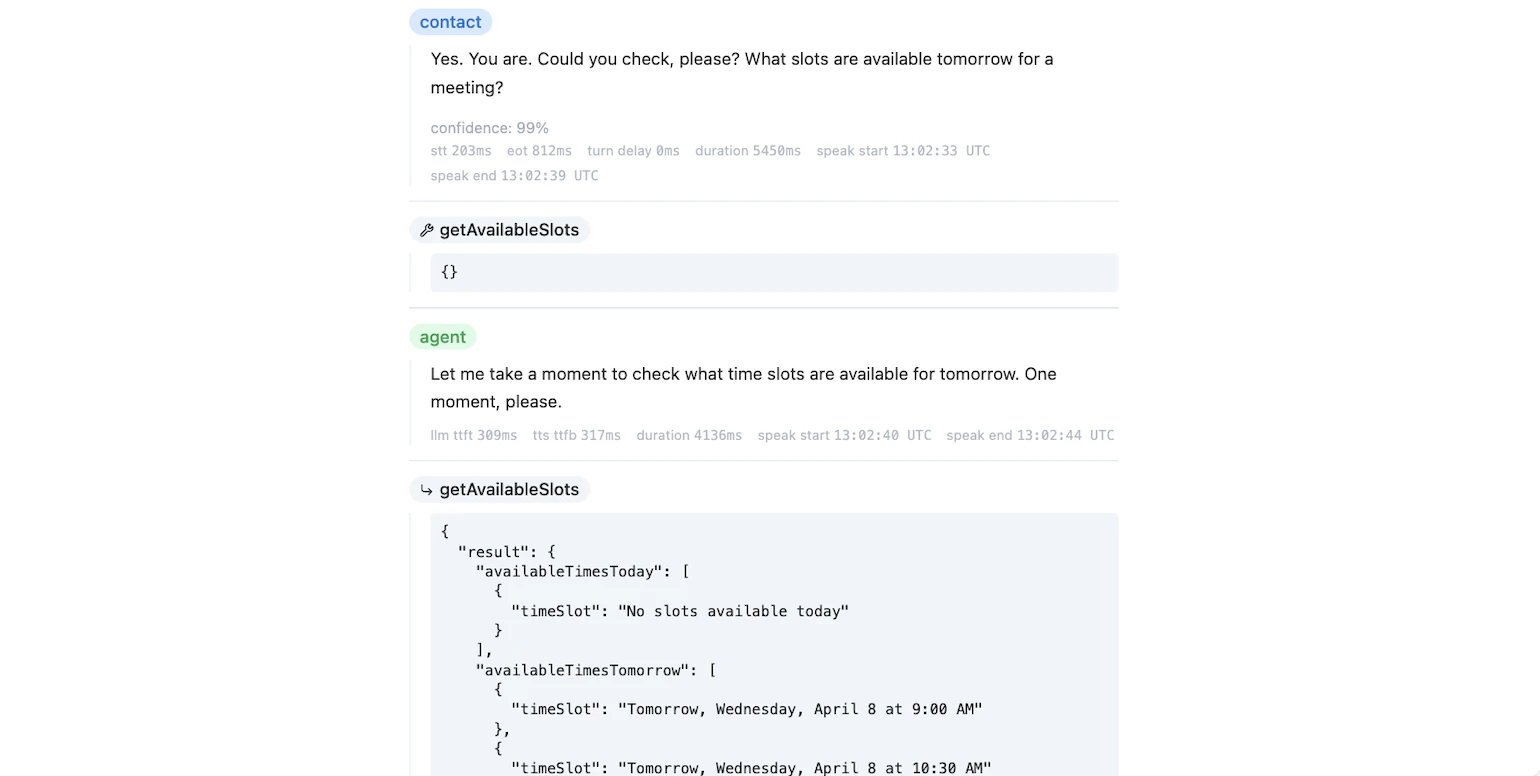Click the tts ttfb 317ms metric

tap(577, 436)
